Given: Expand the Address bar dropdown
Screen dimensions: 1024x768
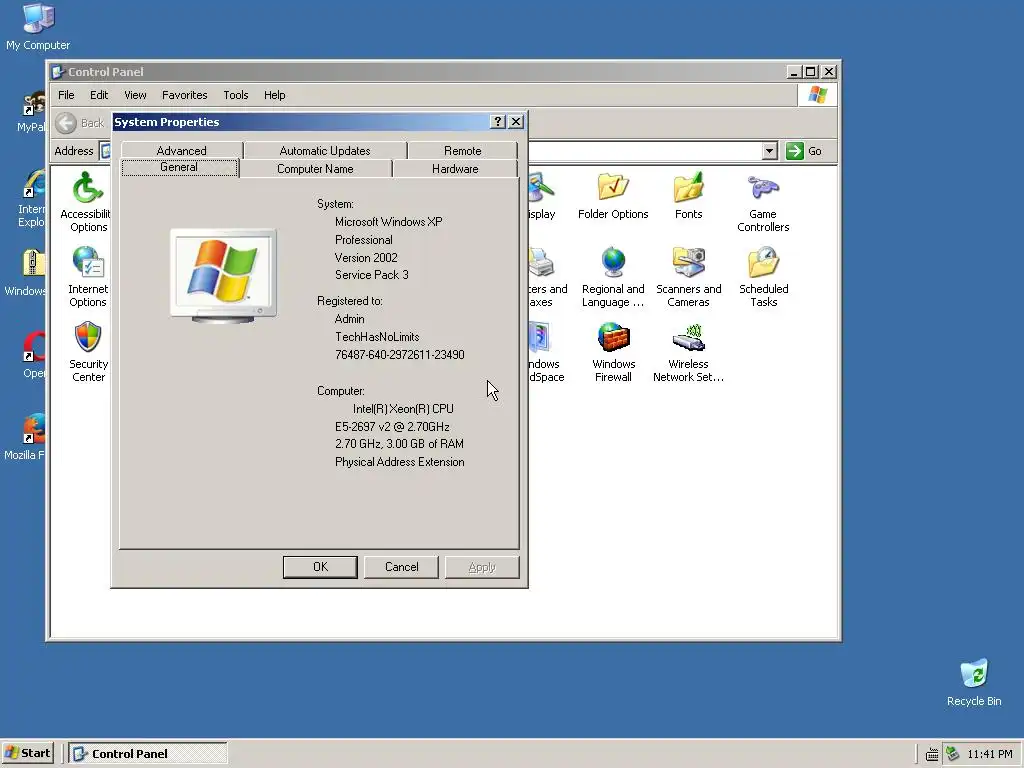Looking at the screenshot, I should tap(769, 151).
